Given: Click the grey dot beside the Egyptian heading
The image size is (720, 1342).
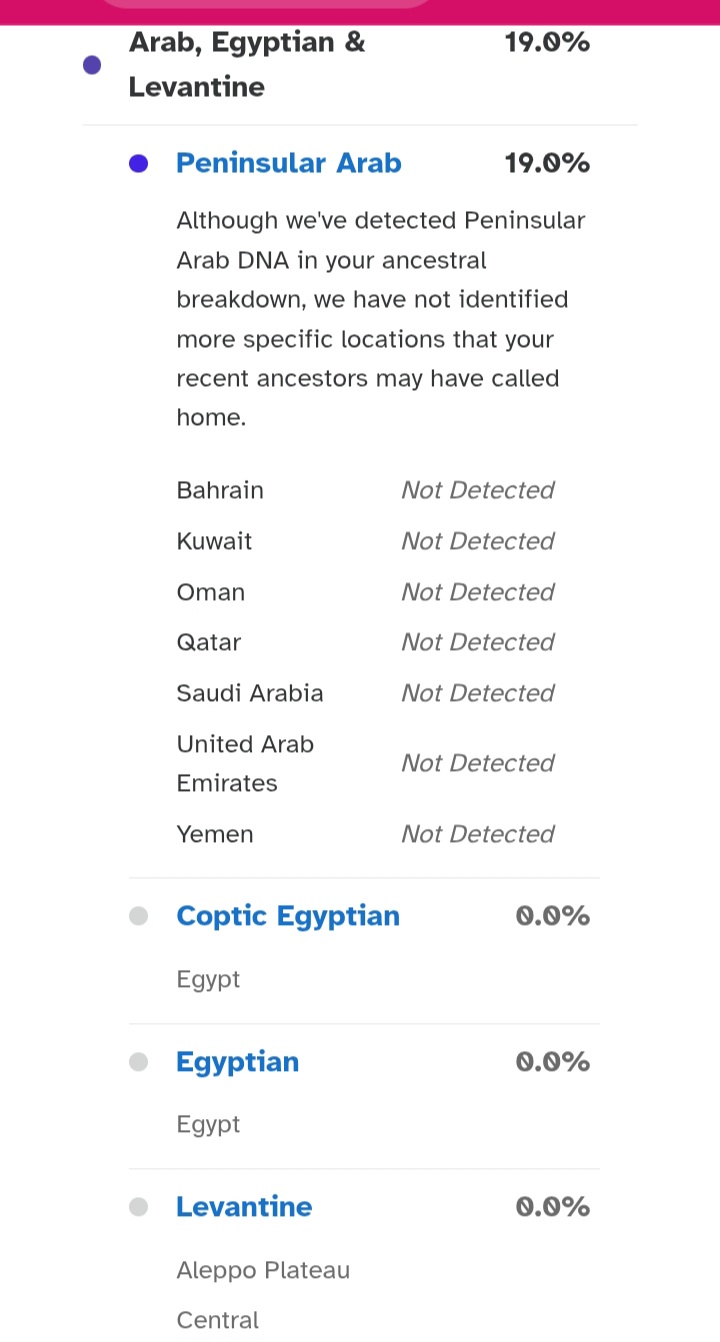Looking at the screenshot, I should click(139, 1062).
